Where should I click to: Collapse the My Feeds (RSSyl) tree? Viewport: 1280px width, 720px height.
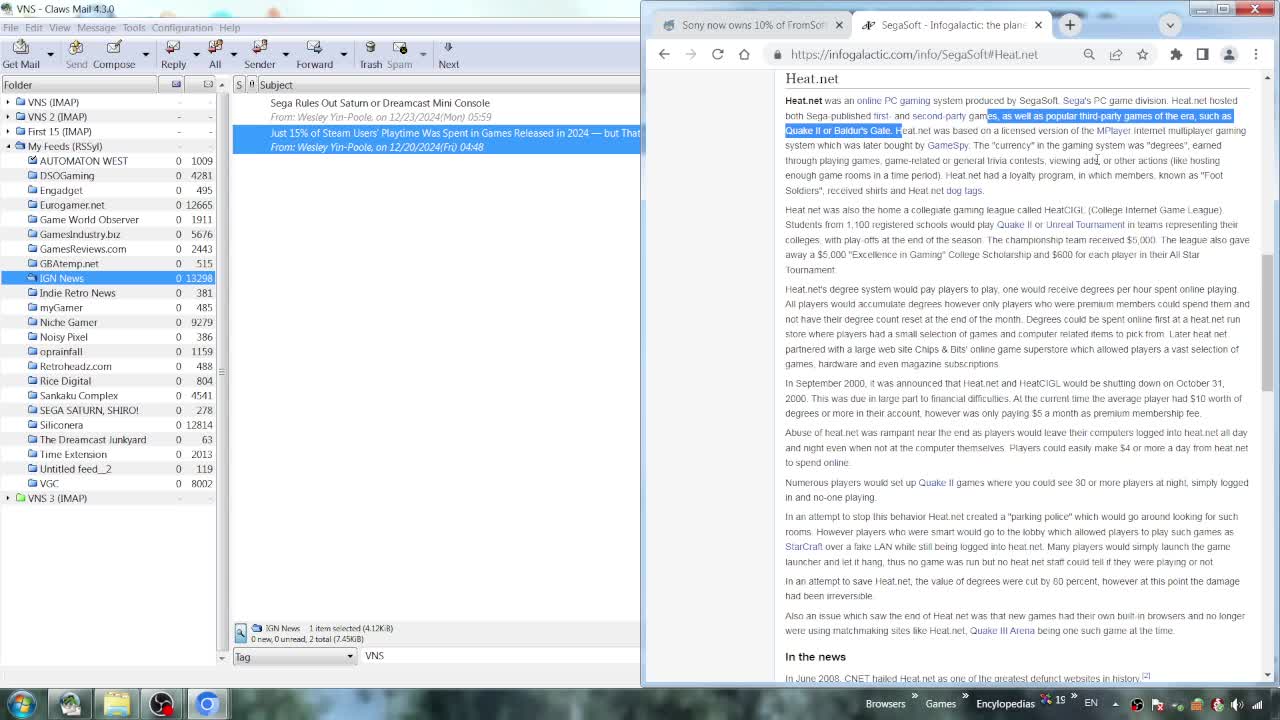[x=8, y=146]
